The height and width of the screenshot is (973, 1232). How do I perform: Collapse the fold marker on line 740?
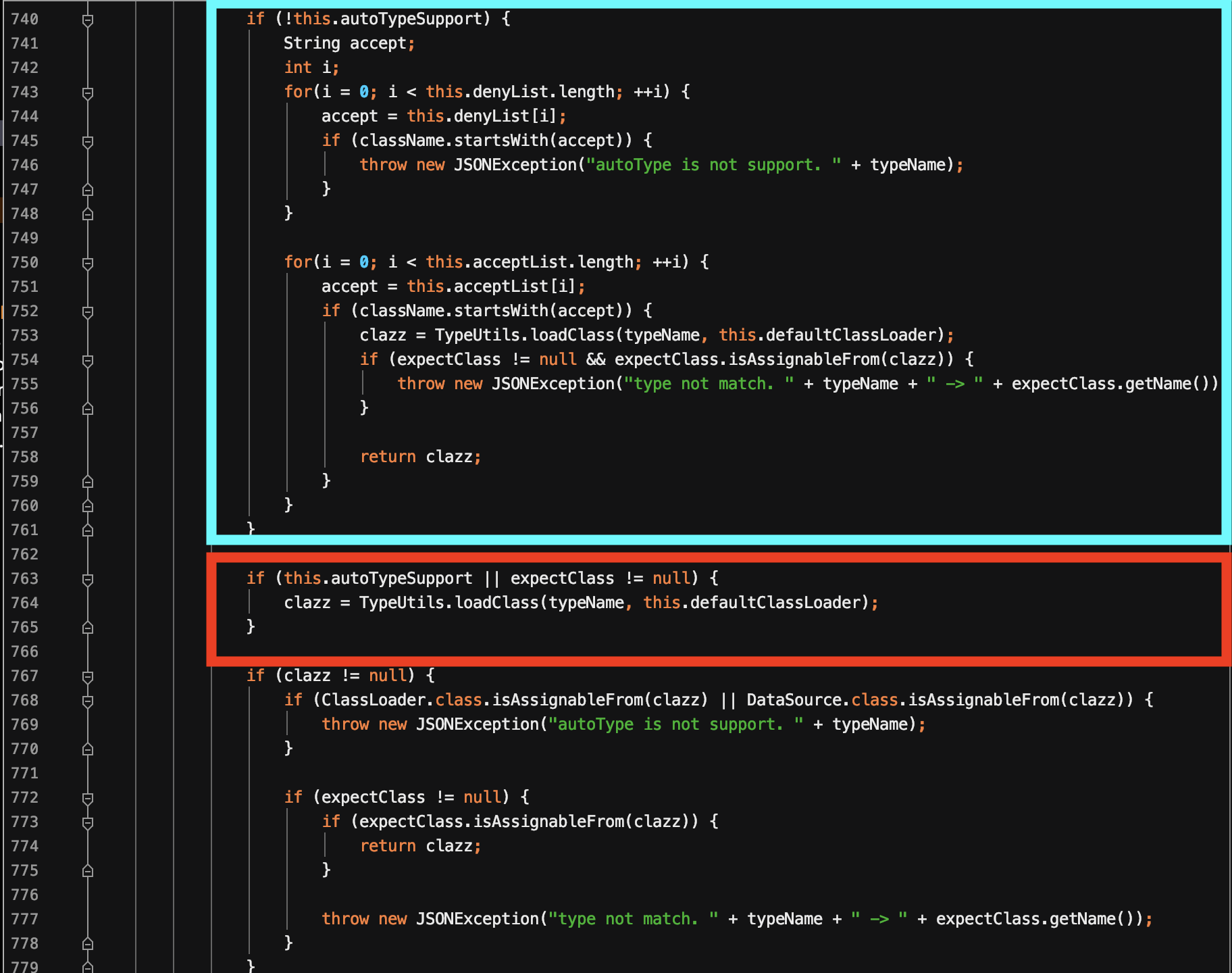[x=87, y=20]
